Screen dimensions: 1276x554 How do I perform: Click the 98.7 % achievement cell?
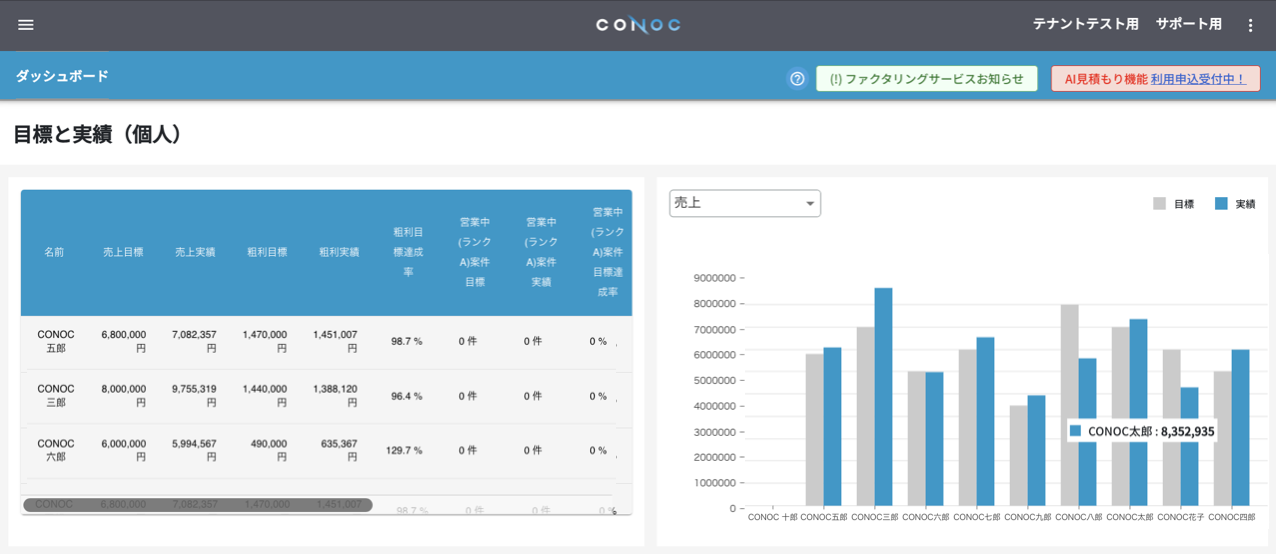406,341
